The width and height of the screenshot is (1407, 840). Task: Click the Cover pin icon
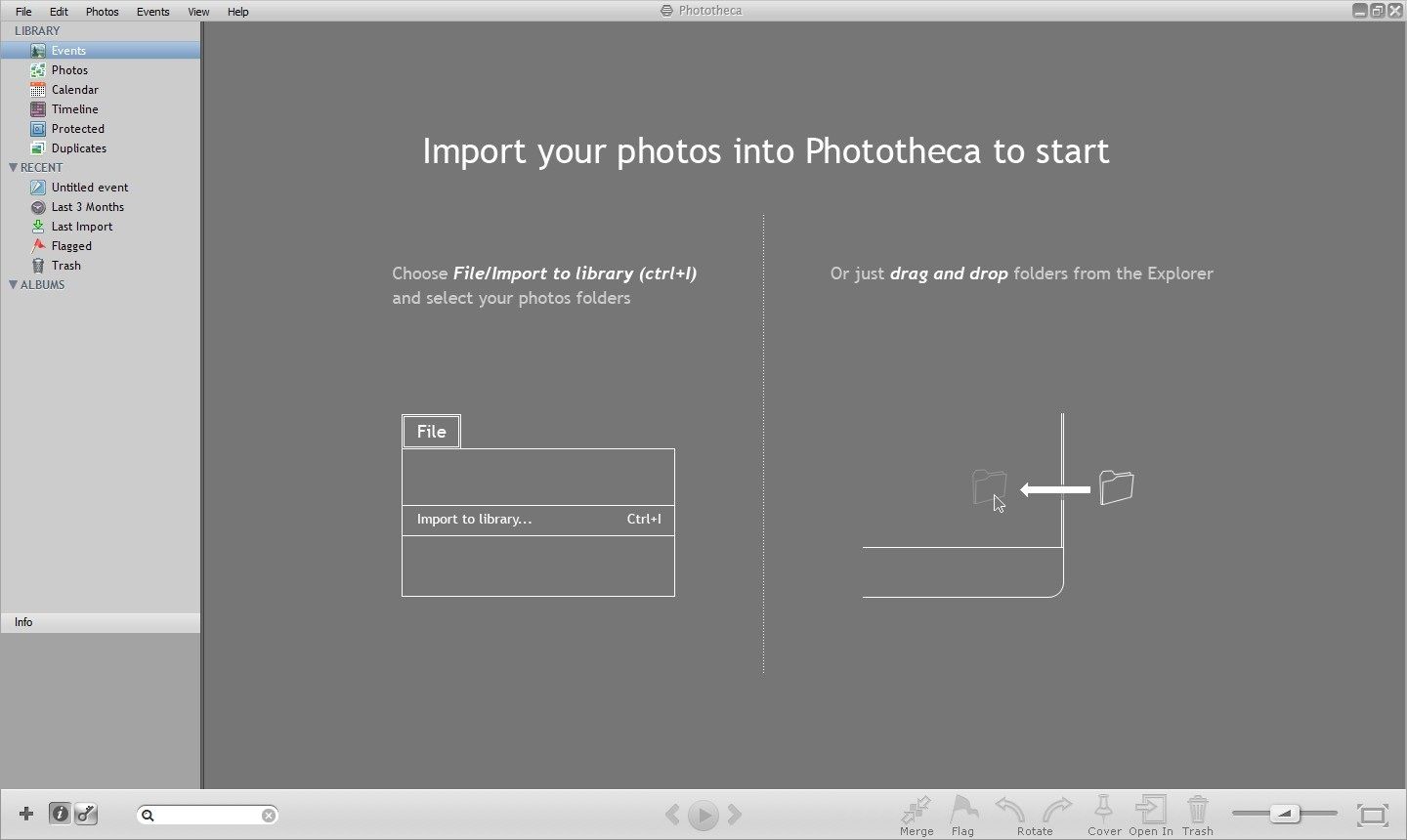click(1103, 809)
